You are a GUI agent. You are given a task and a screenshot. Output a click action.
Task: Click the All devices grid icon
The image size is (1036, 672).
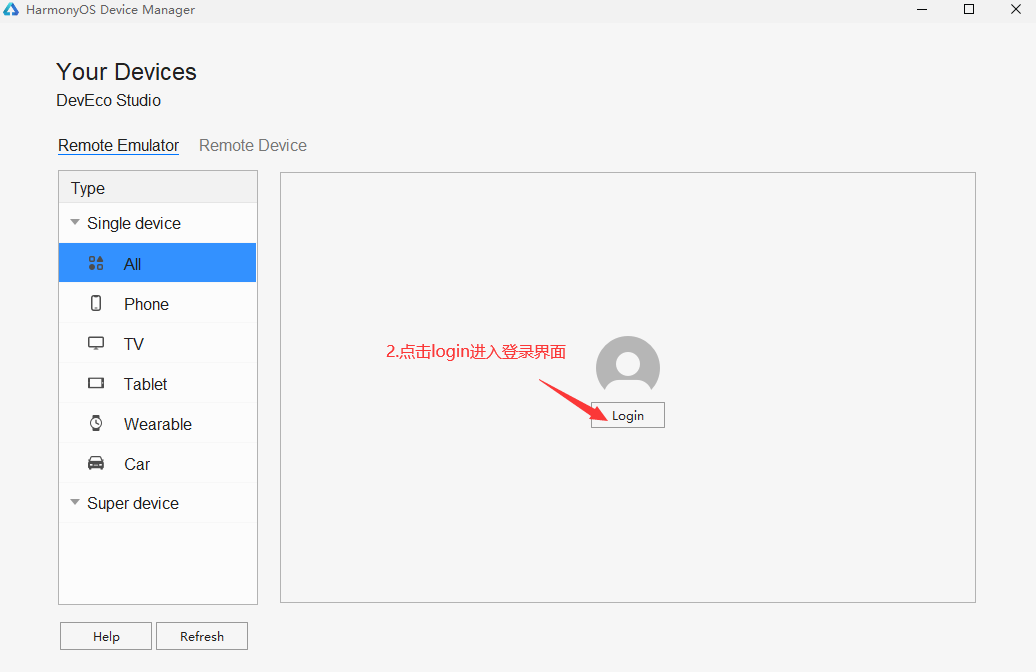96,263
